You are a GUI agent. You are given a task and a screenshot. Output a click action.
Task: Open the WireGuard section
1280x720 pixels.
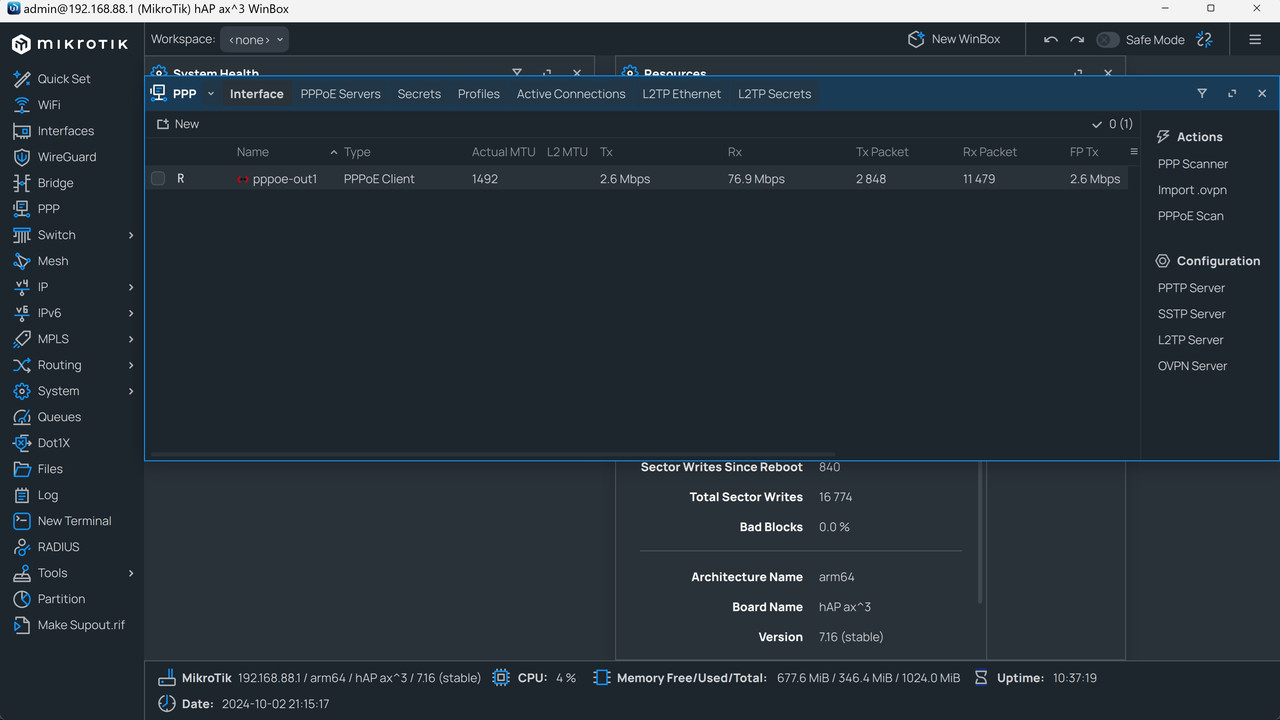67,157
